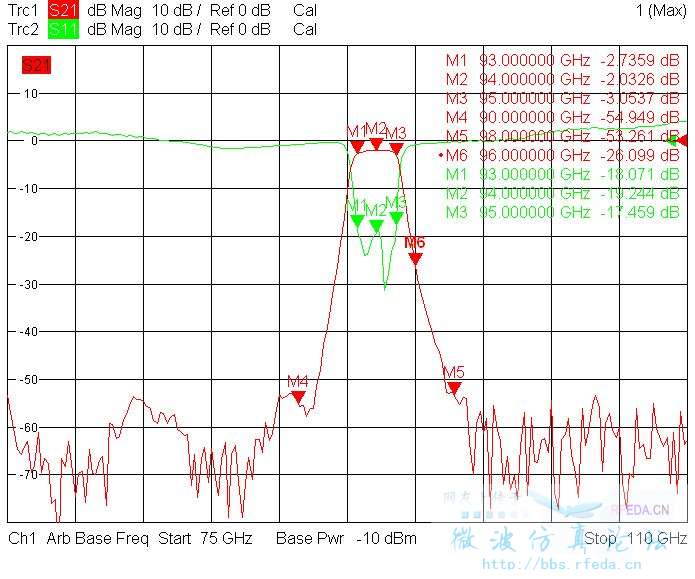Select the green M1 marker on S11 trace
Viewport: 695px width, 579px height.
click(357, 221)
